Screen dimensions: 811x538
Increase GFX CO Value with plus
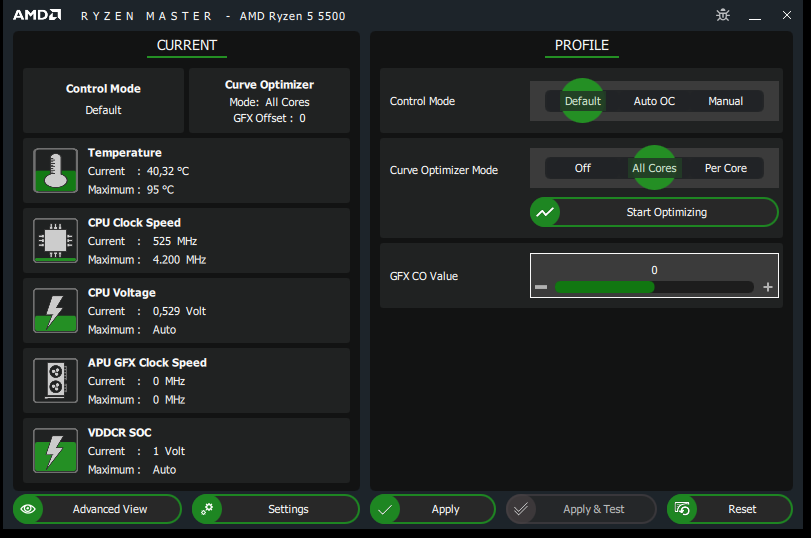768,287
